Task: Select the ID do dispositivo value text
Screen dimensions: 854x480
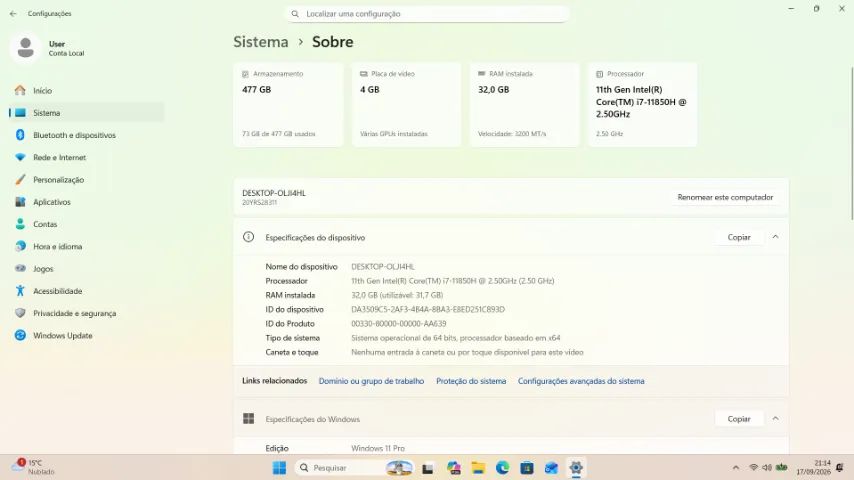Action: [x=428, y=309]
